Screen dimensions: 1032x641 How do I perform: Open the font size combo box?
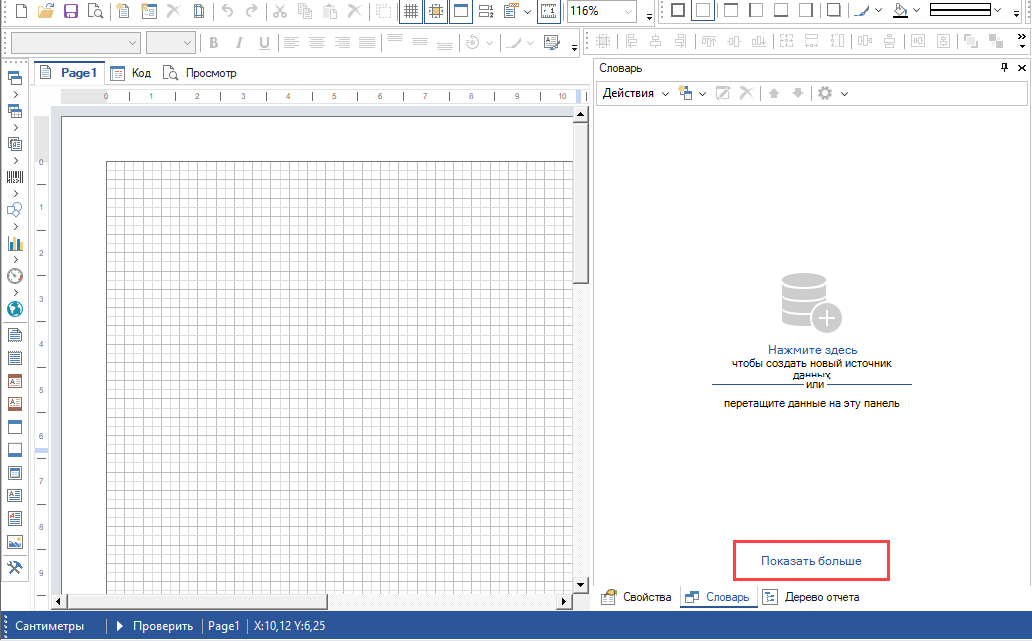pyautogui.click(x=170, y=43)
